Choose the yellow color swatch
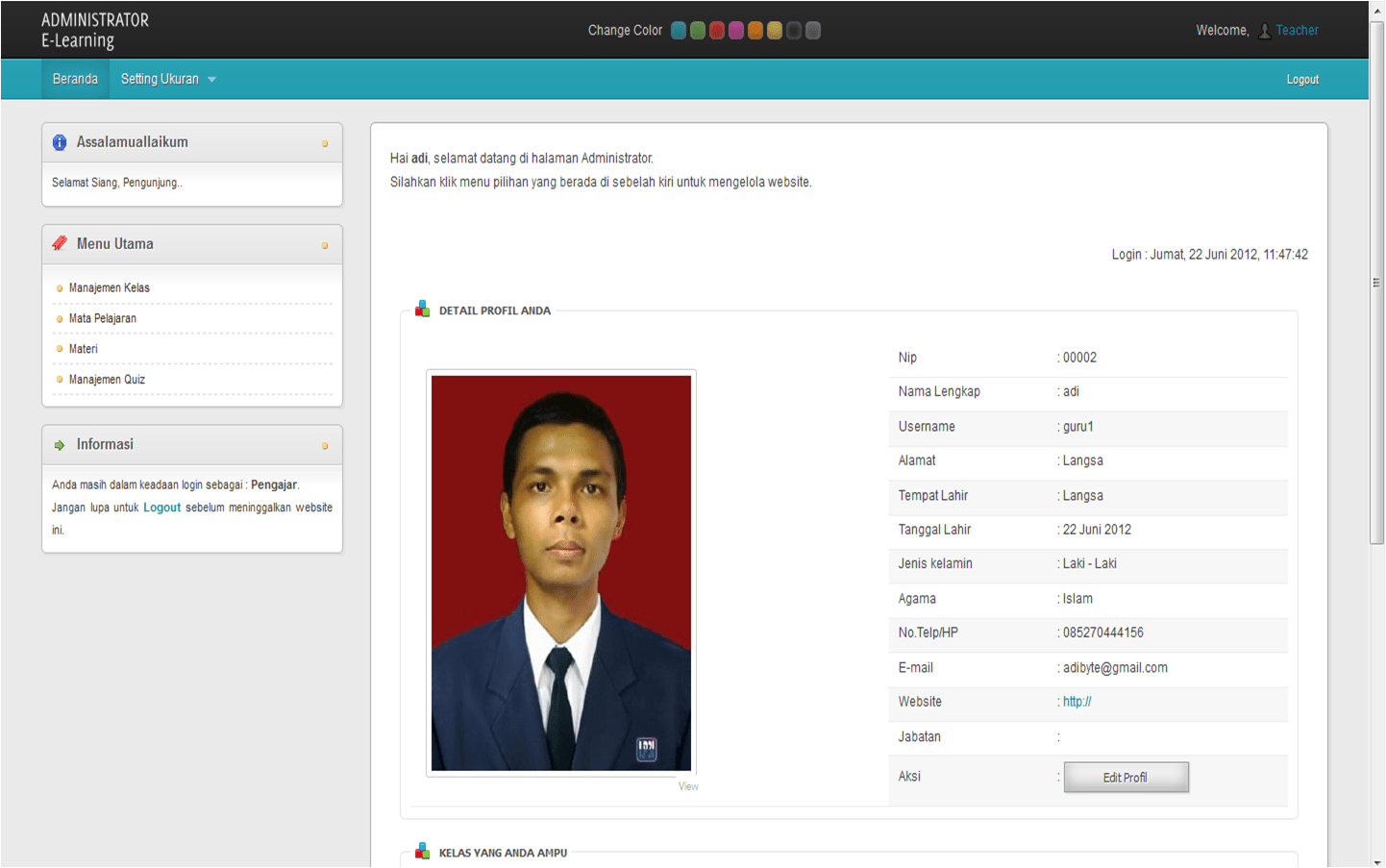 [x=775, y=31]
